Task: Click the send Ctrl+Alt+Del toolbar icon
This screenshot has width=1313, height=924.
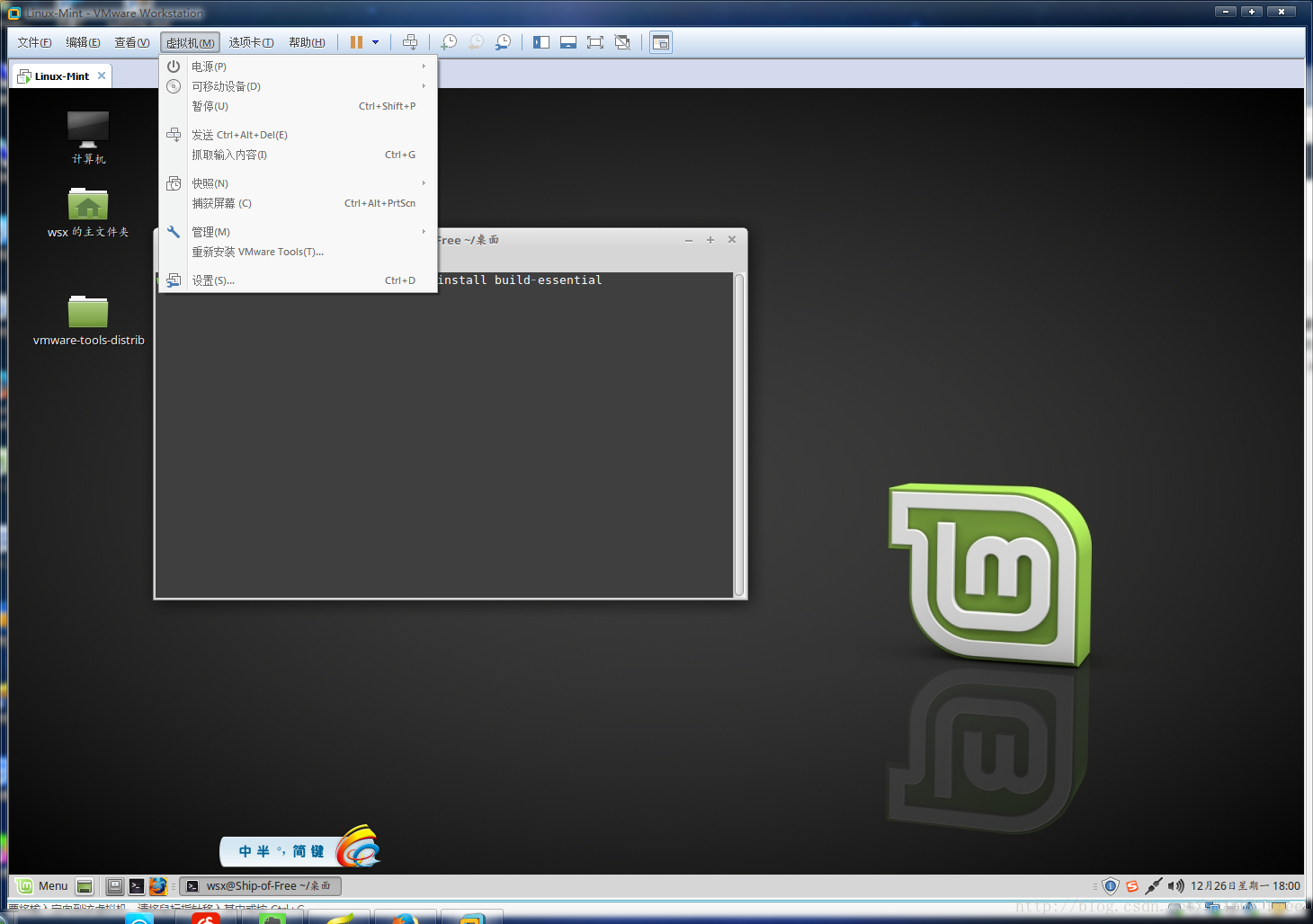Action: coord(410,42)
